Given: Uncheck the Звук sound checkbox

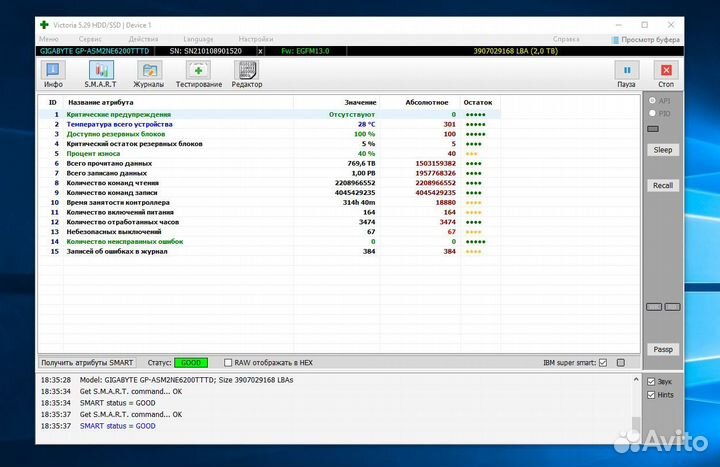Looking at the screenshot, I should pos(652,382).
